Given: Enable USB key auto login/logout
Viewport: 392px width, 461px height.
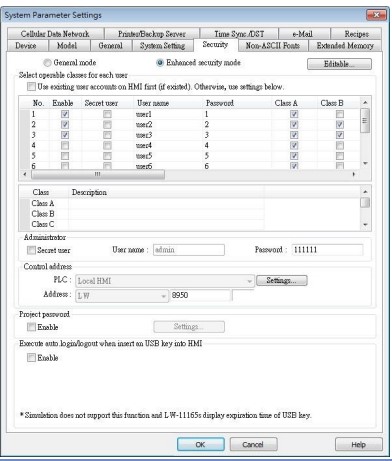Looking at the screenshot, I should point(31,358).
